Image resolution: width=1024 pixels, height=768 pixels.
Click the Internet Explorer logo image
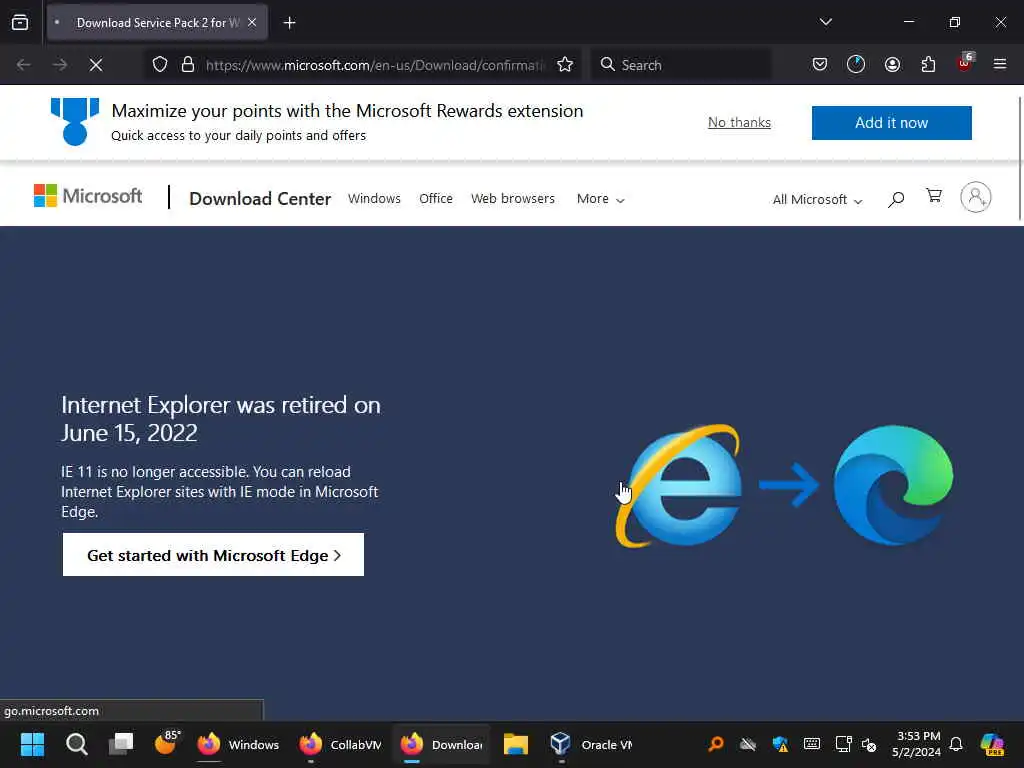click(x=678, y=486)
